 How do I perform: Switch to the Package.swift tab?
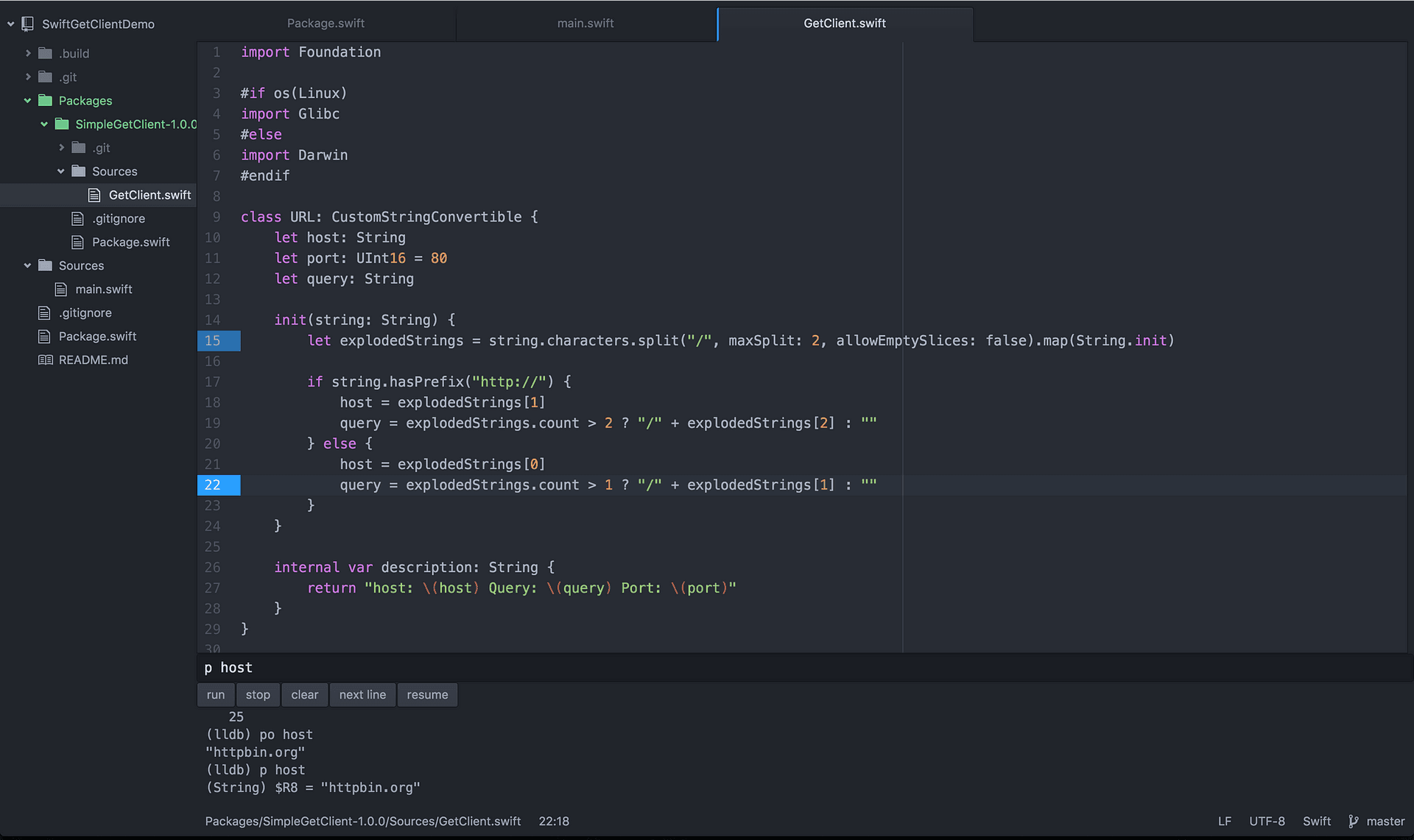[326, 24]
